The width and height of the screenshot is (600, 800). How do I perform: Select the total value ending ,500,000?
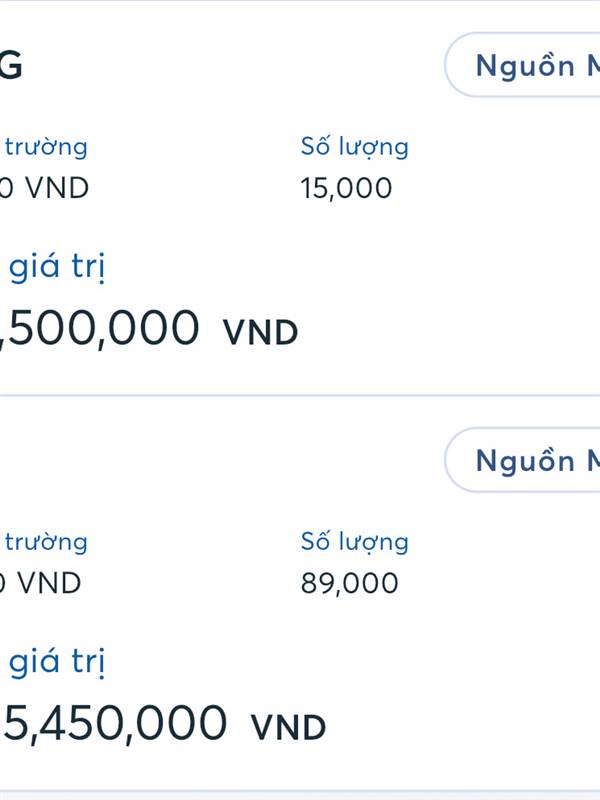coord(99,329)
